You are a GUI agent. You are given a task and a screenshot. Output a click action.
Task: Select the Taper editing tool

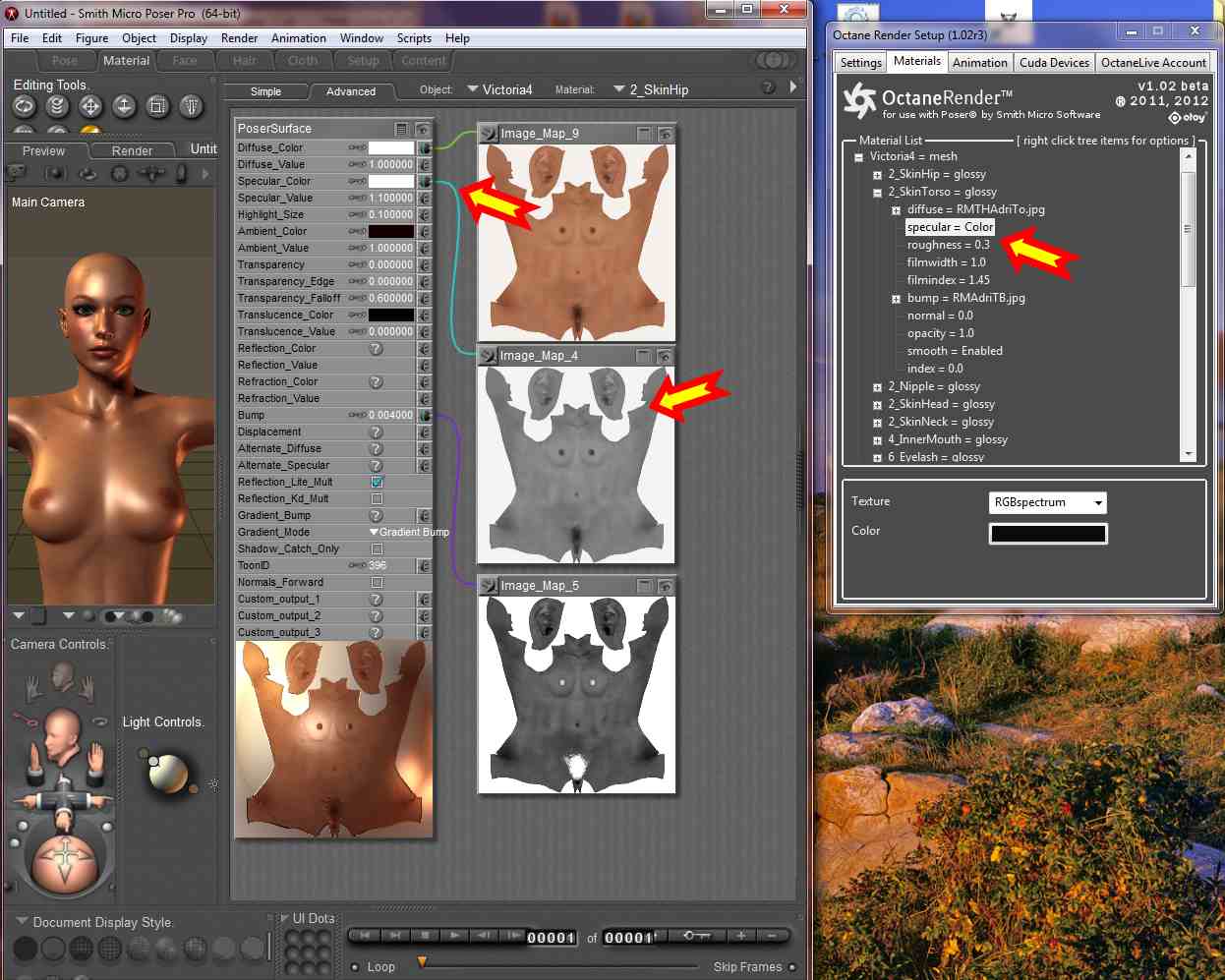point(191,106)
